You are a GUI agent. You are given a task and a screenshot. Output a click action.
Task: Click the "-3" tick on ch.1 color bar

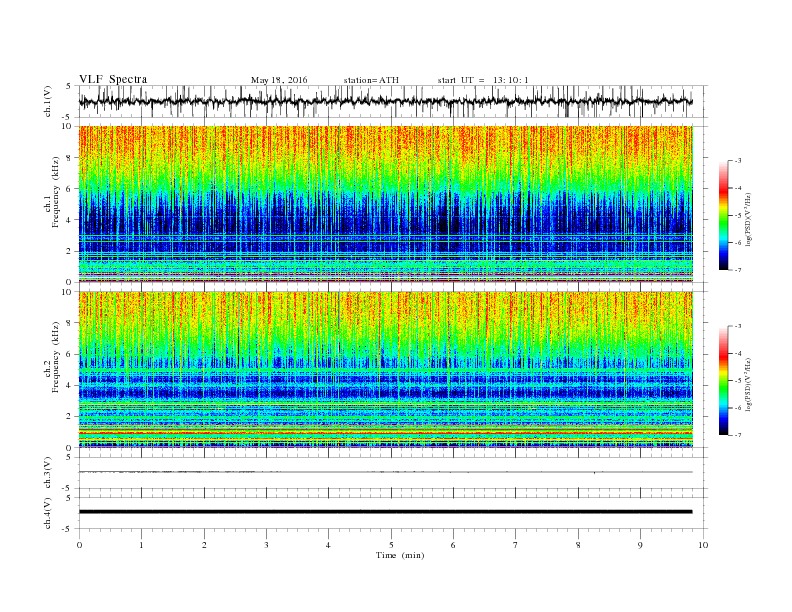[x=737, y=161]
